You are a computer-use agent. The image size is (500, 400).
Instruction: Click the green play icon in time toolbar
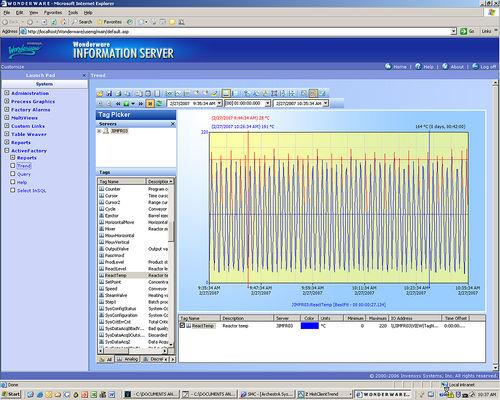[126, 104]
